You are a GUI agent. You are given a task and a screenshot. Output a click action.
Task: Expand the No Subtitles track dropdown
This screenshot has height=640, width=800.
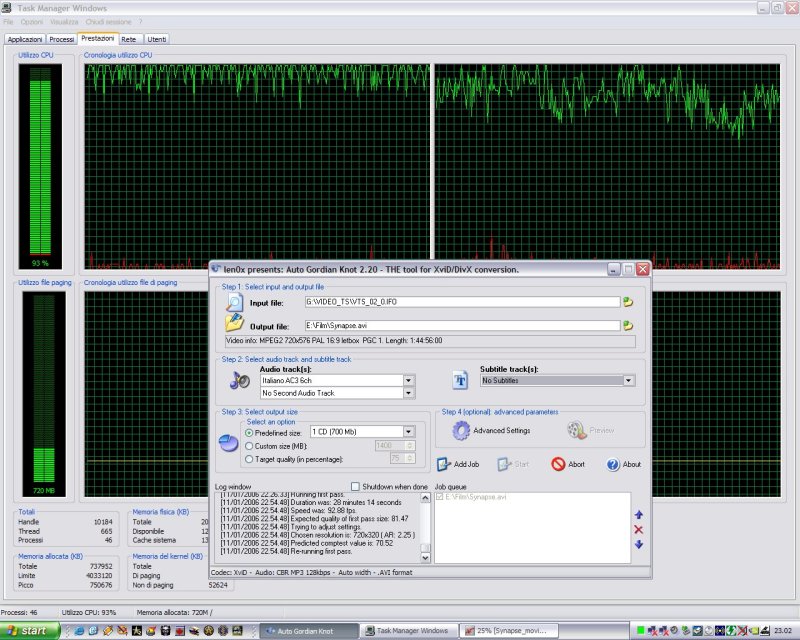[629, 381]
